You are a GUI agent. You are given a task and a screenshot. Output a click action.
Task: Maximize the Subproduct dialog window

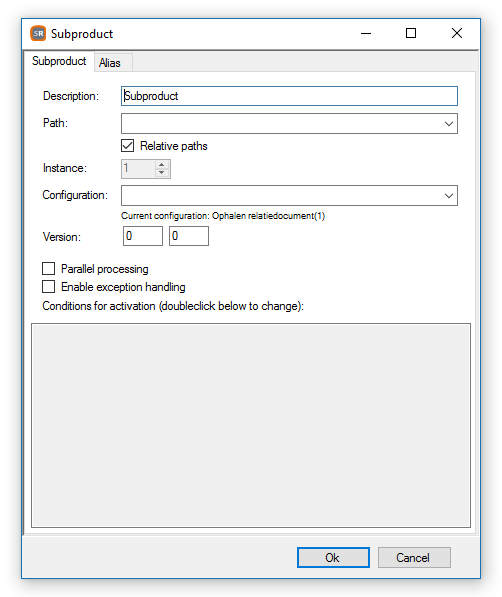411,34
